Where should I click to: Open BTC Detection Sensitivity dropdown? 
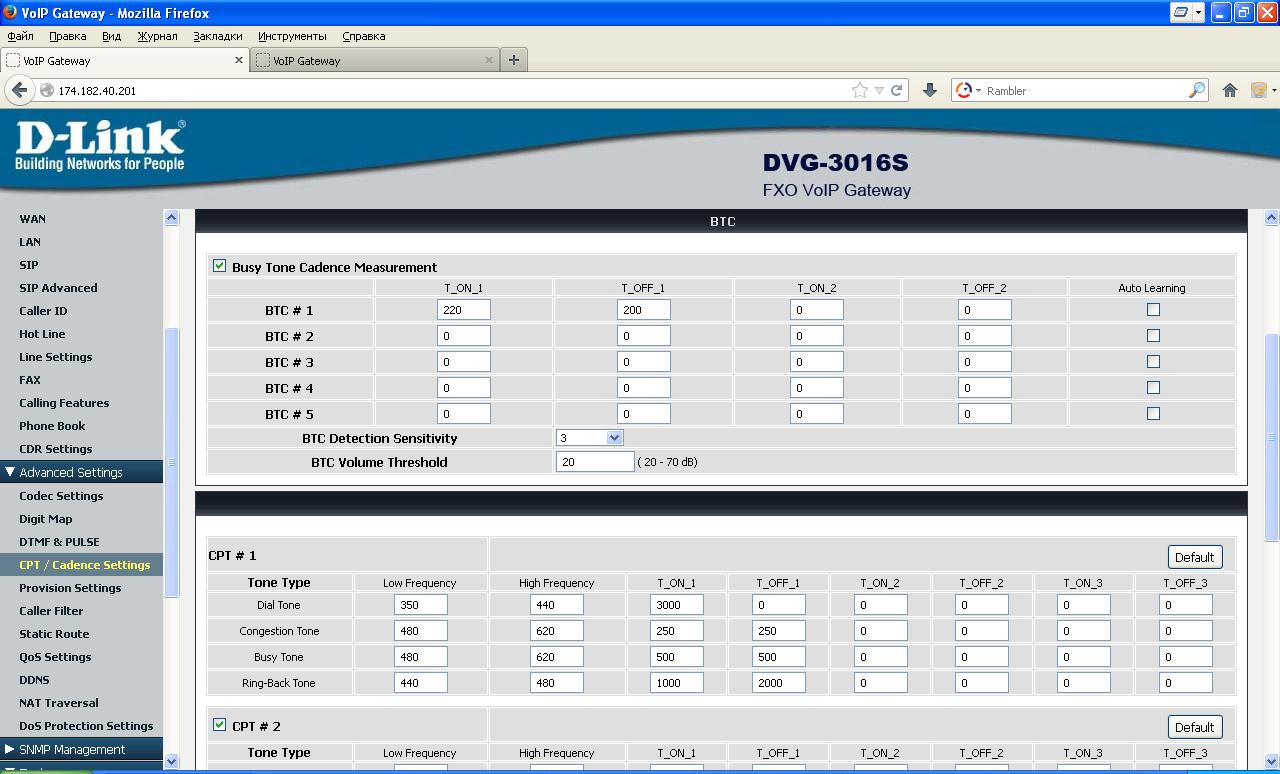[614, 438]
